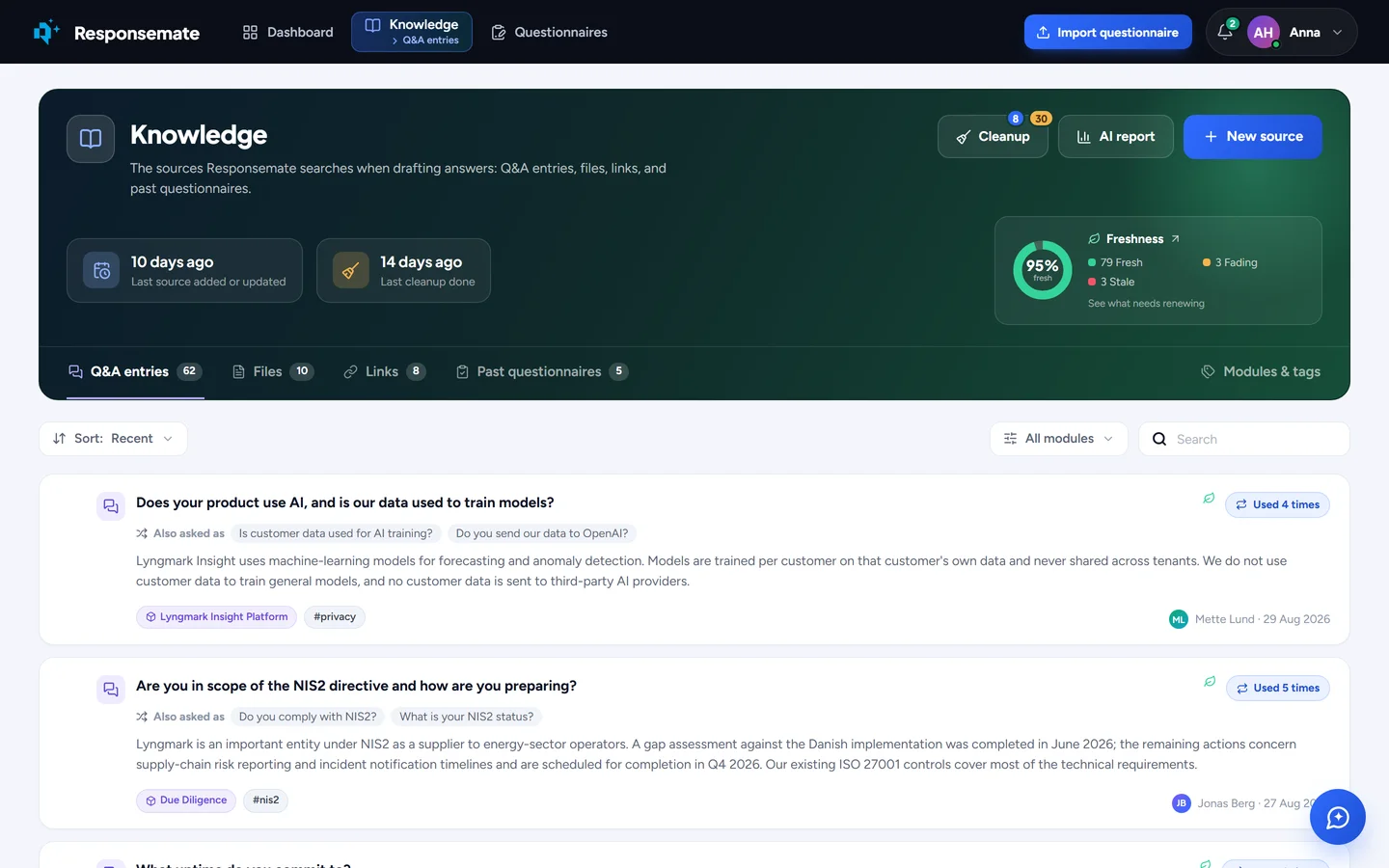Click the freshness leaf icon on NIS2 entry
This screenshot has height=868, width=1389.
1210,682
